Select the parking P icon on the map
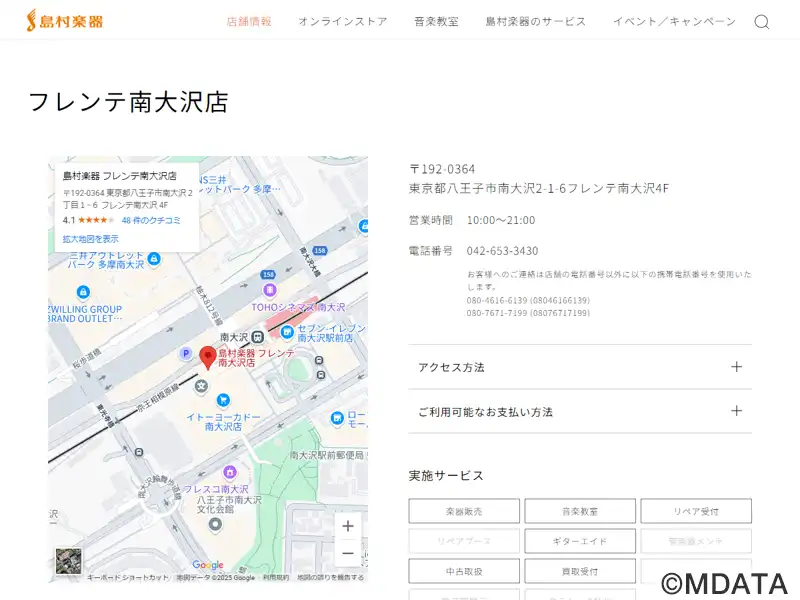800x600 pixels. click(186, 353)
